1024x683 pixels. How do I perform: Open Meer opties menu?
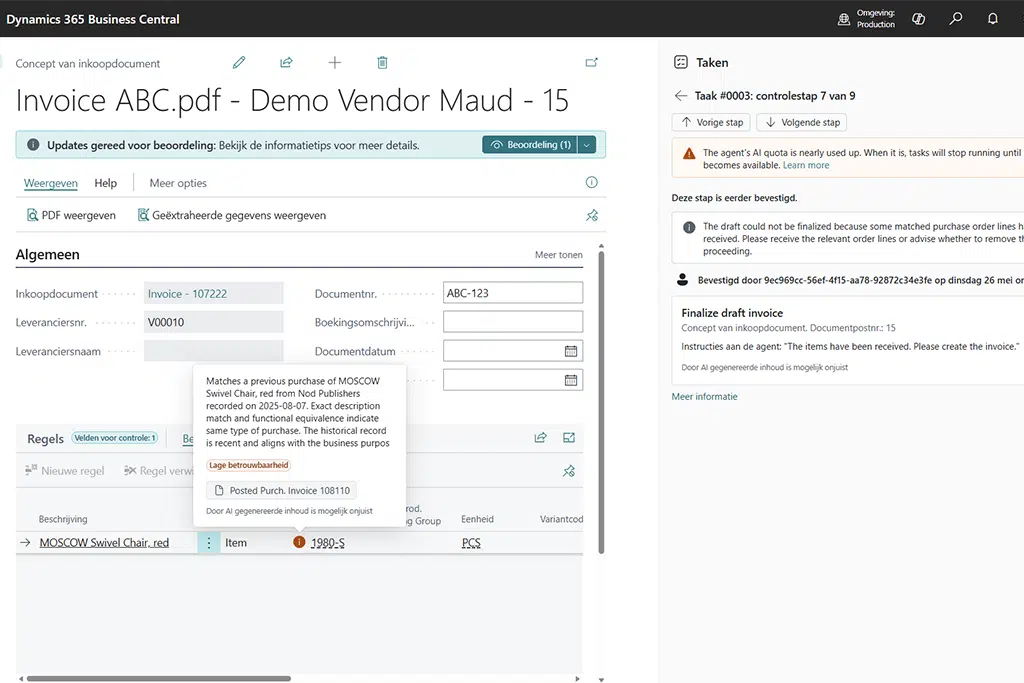pos(178,183)
